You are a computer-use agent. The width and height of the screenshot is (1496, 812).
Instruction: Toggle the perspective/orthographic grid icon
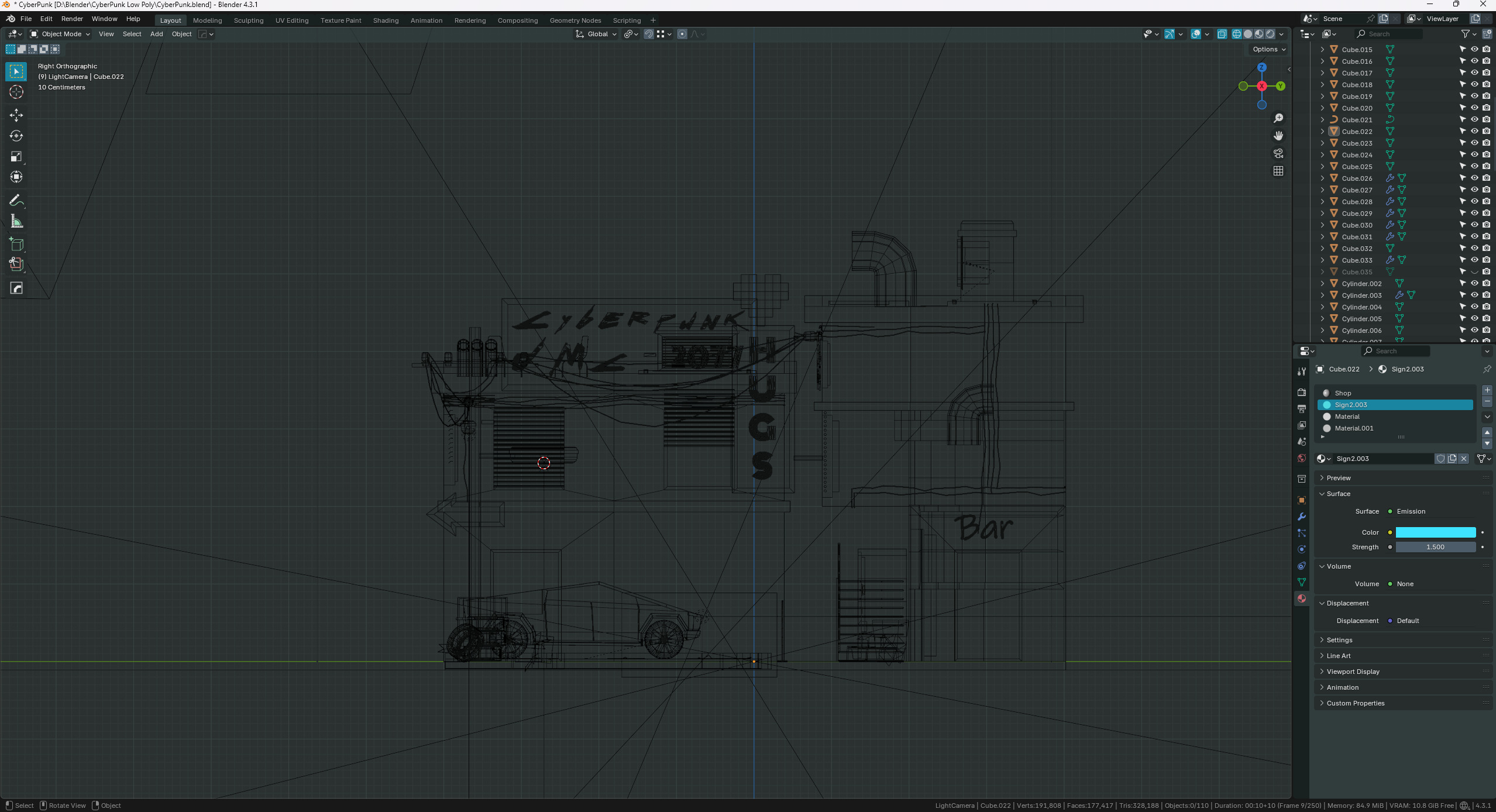tap(1278, 171)
